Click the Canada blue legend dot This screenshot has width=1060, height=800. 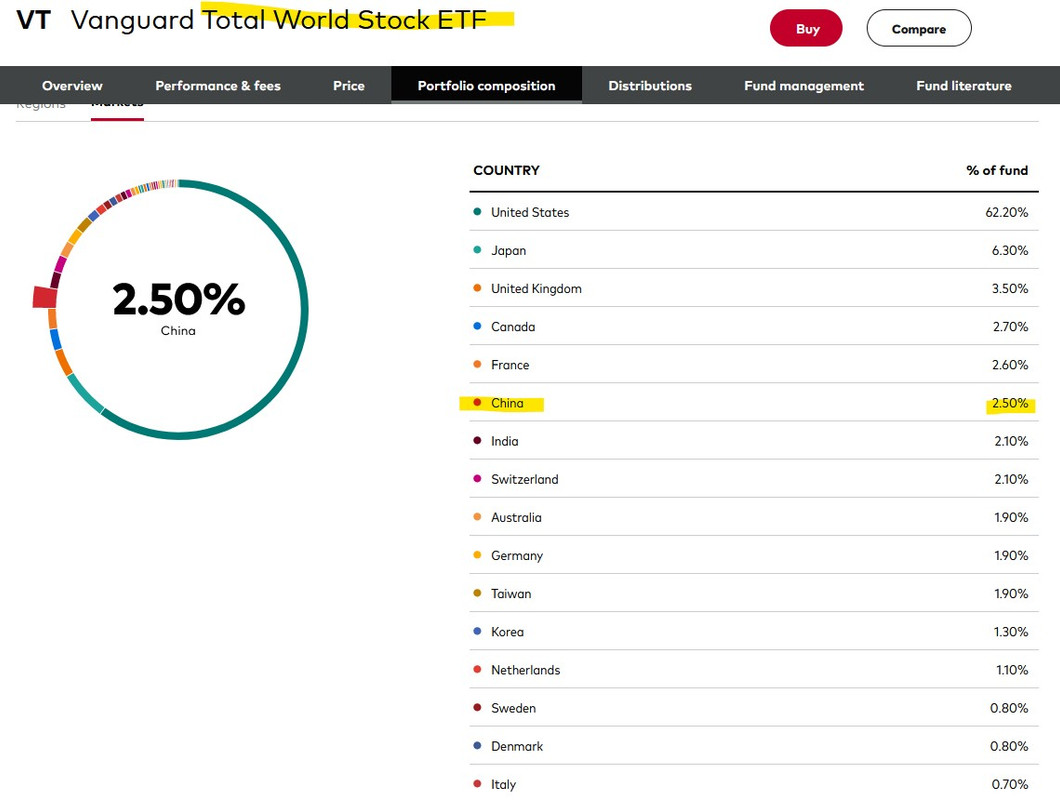[x=477, y=326]
